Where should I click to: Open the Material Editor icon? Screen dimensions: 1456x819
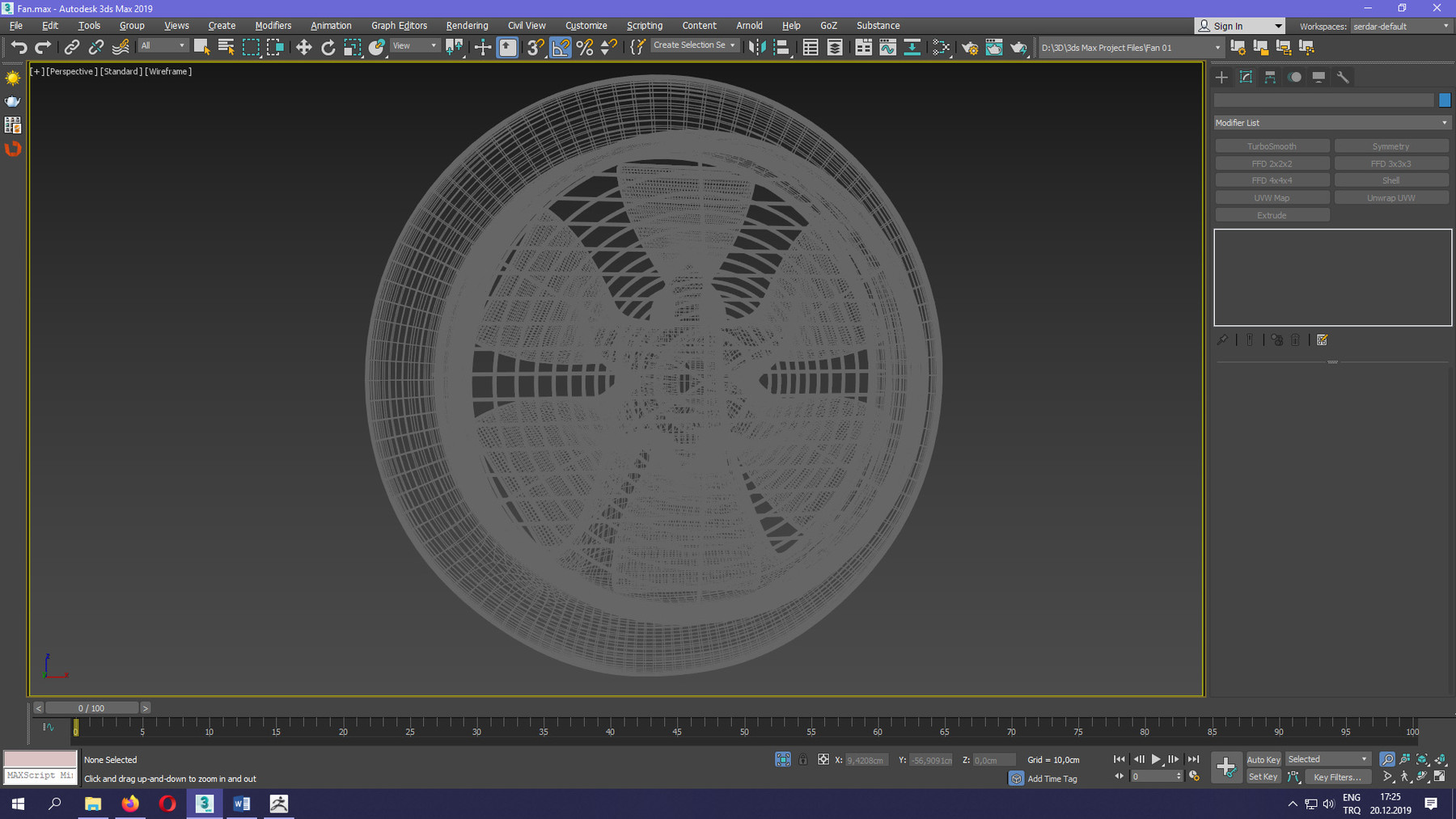[x=941, y=47]
